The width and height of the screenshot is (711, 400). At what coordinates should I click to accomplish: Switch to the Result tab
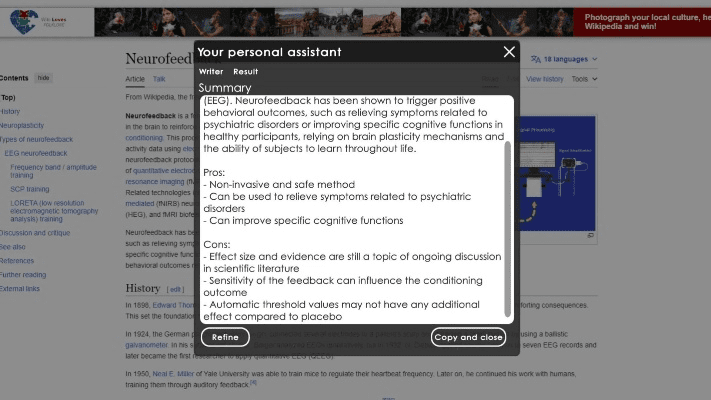[x=246, y=72]
